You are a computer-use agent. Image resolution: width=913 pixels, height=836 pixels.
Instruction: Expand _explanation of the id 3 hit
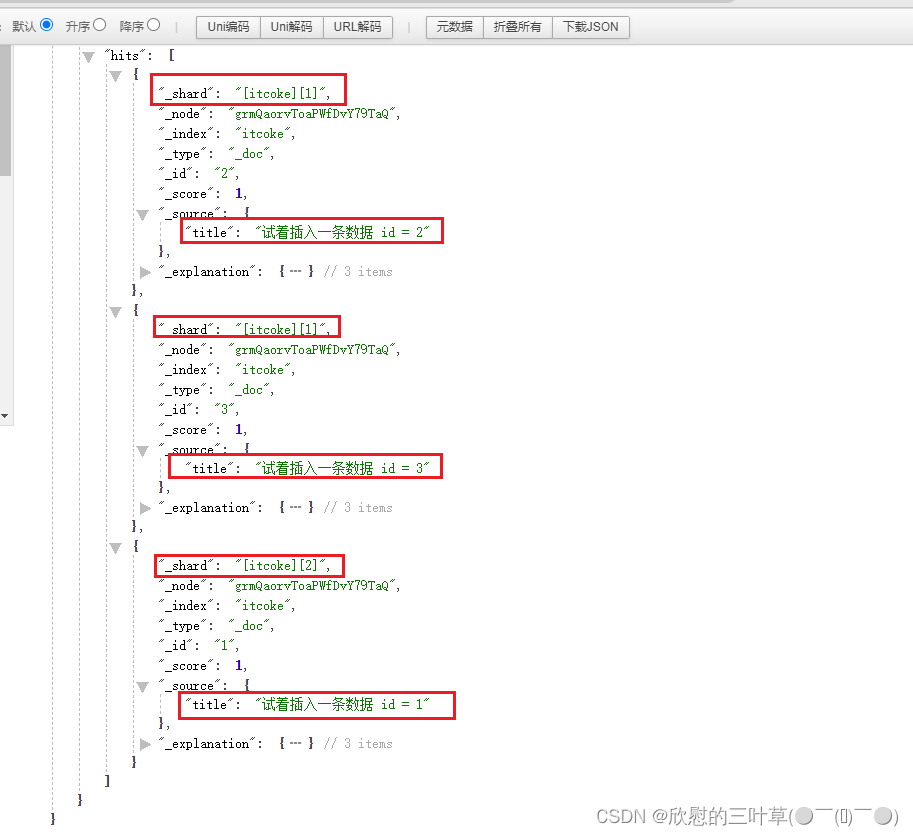[x=145, y=508]
